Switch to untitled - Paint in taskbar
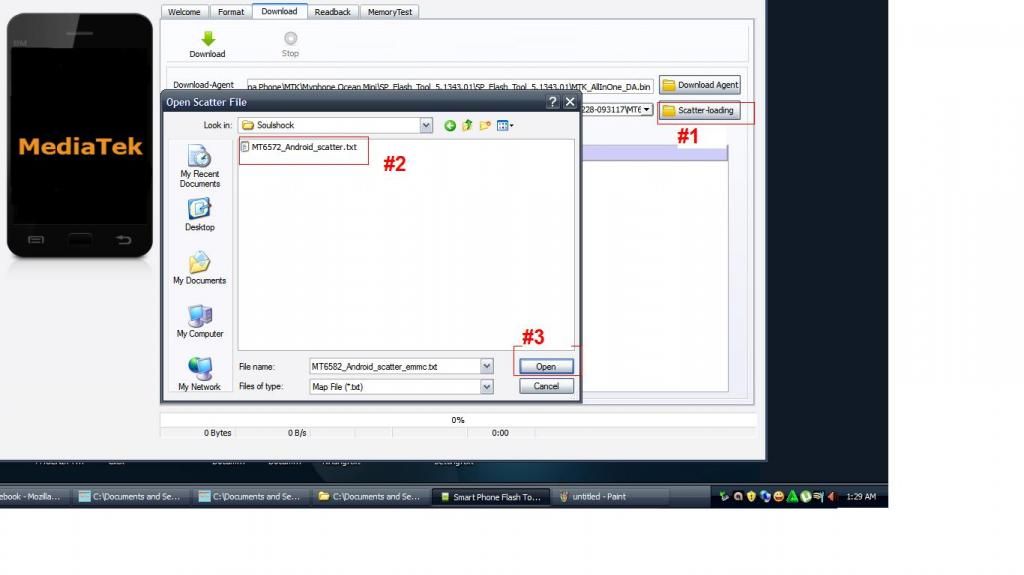1024x575 pixels. tap(596, 496)
